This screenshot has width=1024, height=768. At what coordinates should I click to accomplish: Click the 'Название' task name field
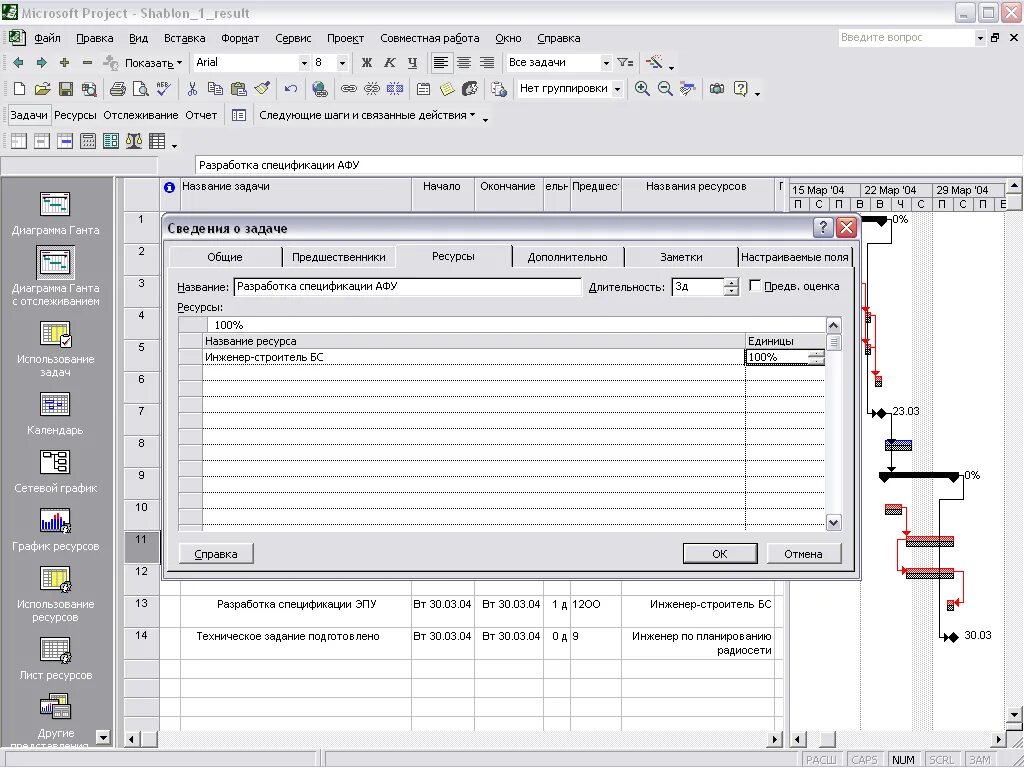(408, 286)
